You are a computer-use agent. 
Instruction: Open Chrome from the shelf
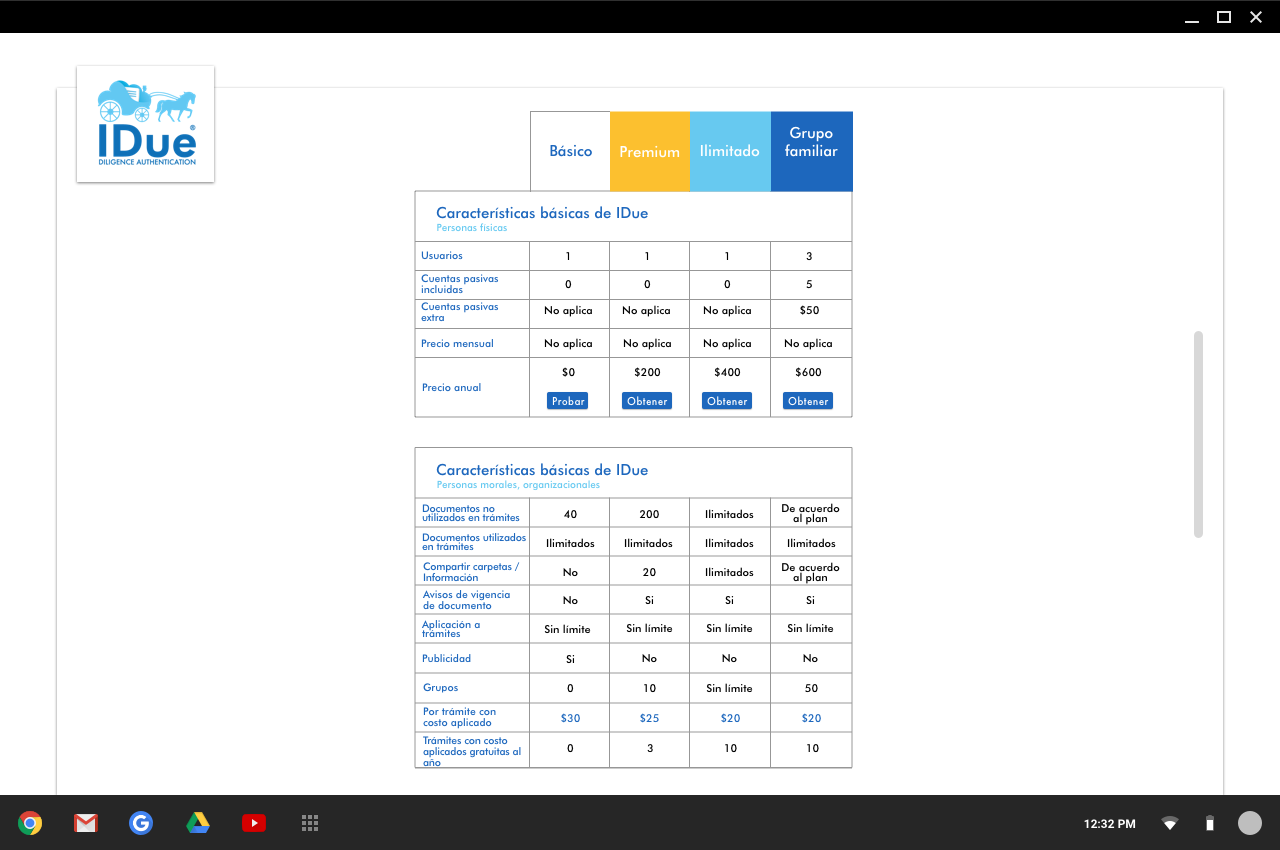(x=30, y=823)
